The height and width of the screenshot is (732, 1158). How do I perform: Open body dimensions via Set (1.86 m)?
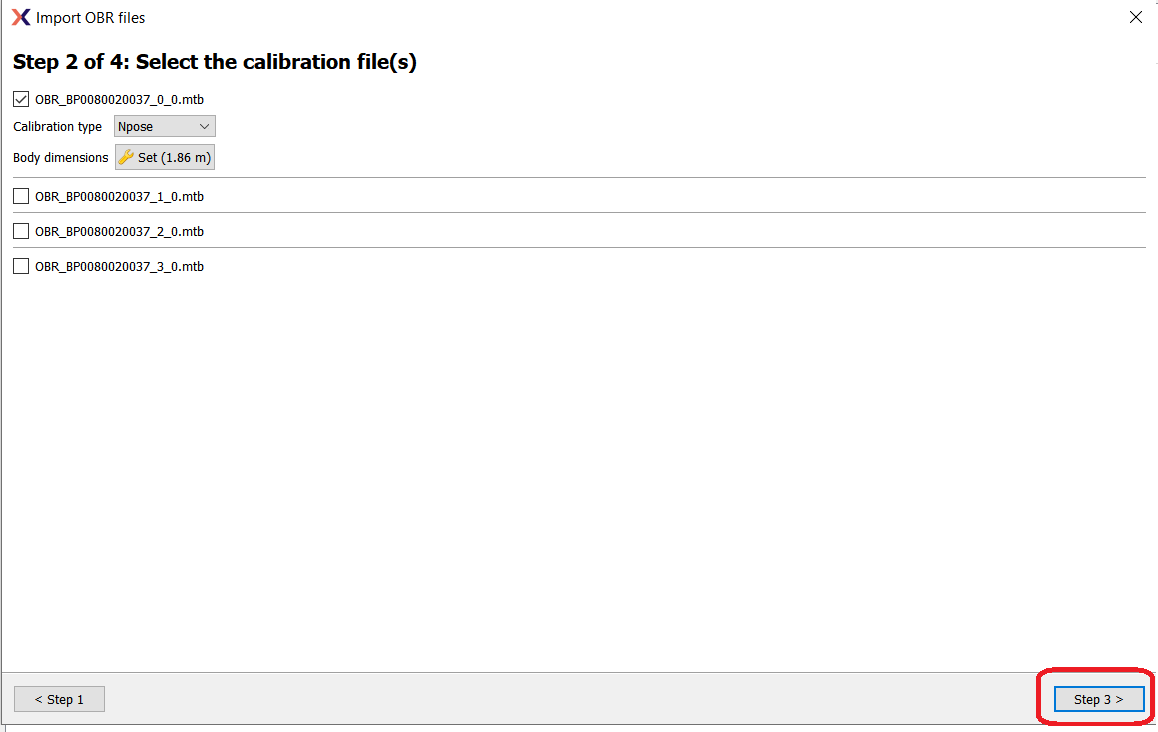[x=165, y=157]
